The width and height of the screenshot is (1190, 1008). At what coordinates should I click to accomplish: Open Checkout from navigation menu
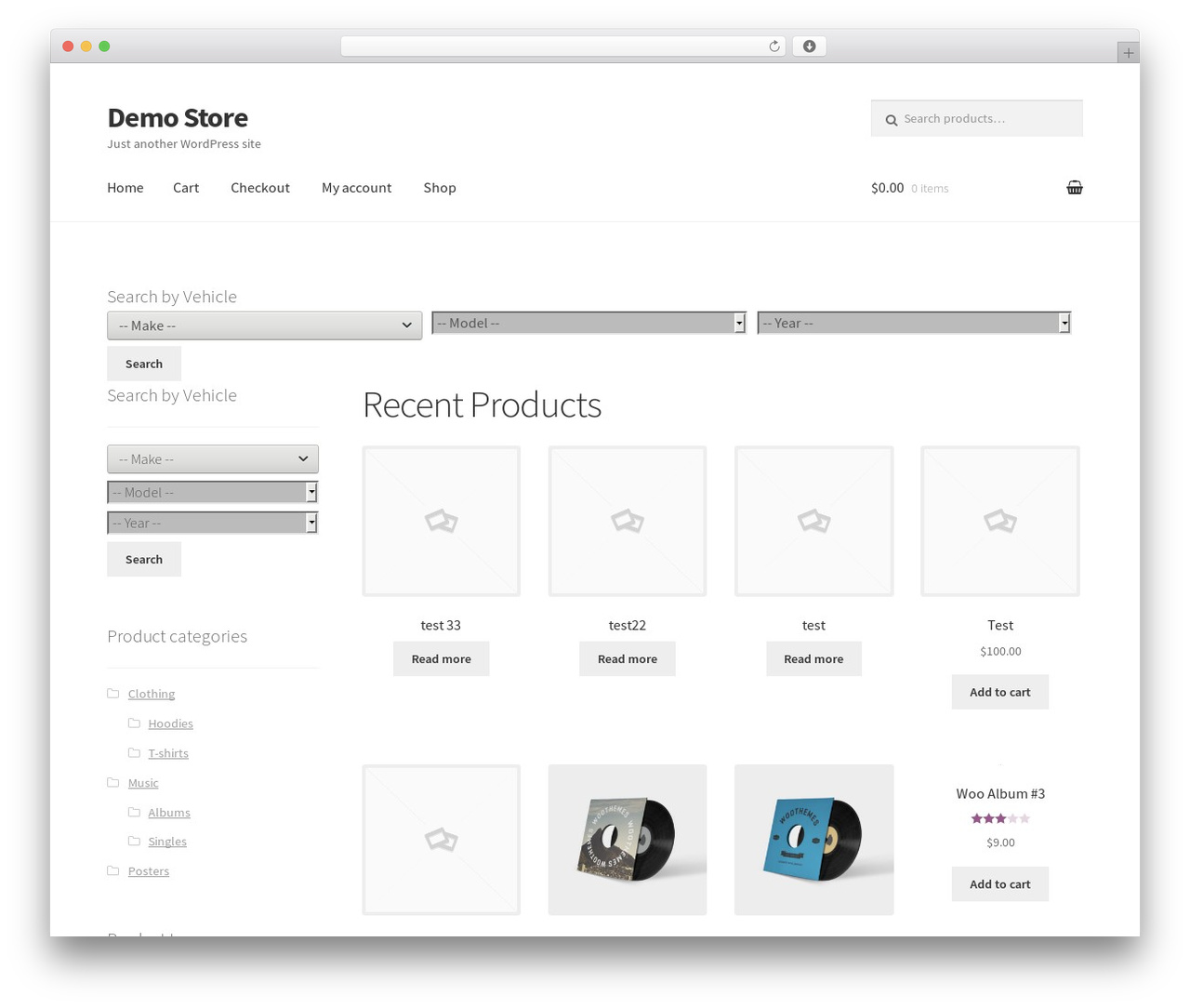260,188
